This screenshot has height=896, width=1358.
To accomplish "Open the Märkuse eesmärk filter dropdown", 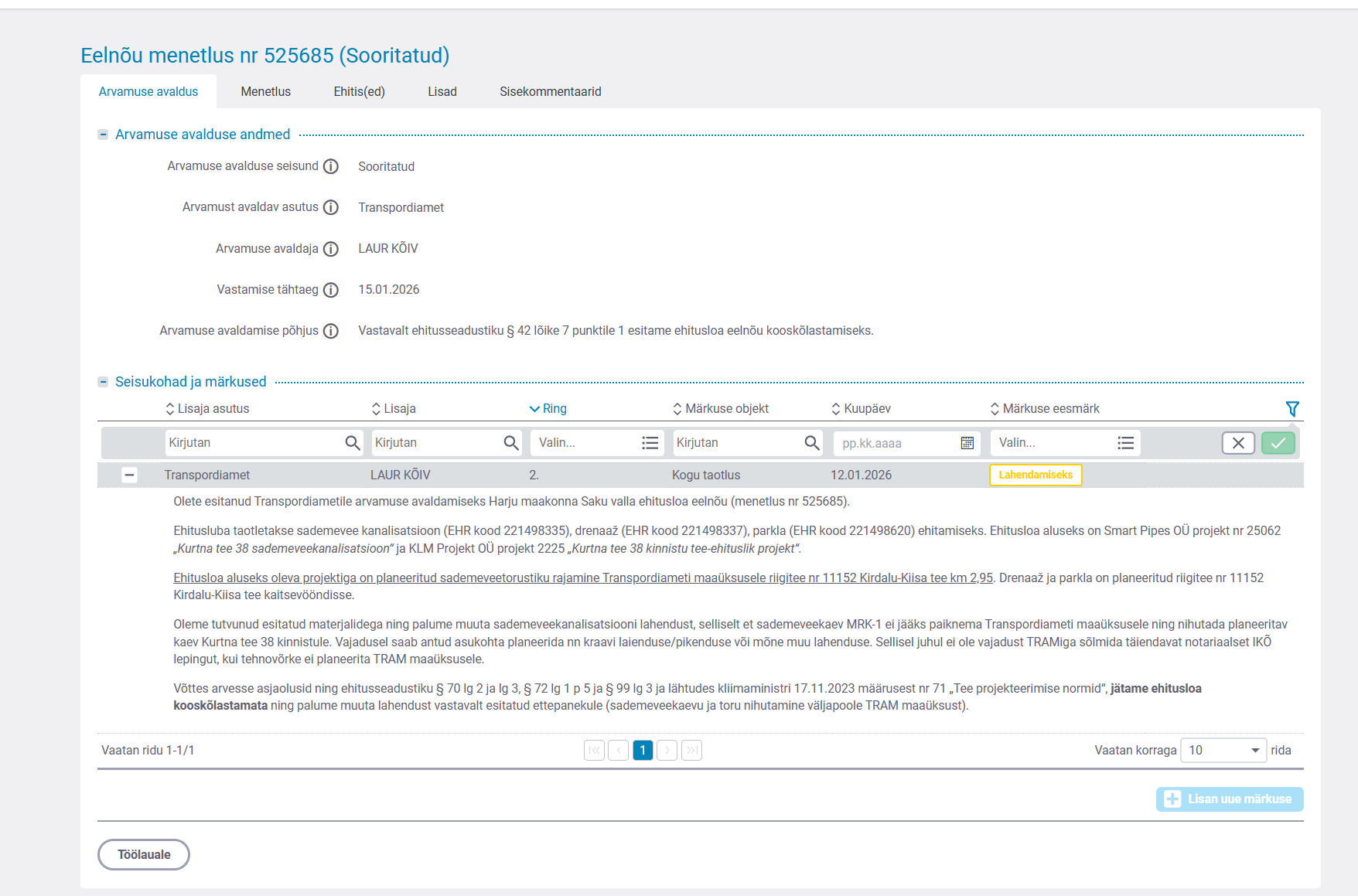I will 1065,443.
